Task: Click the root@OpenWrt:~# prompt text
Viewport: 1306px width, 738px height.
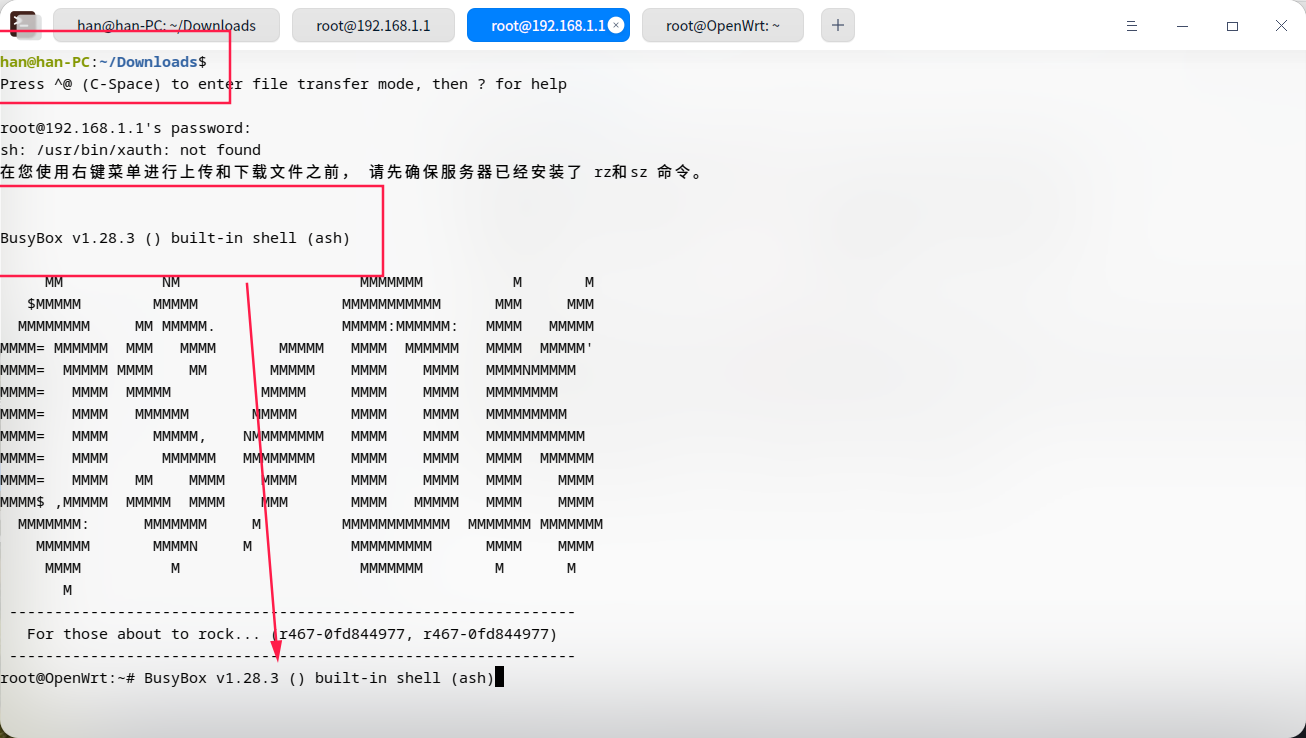Action: point(67,678)
